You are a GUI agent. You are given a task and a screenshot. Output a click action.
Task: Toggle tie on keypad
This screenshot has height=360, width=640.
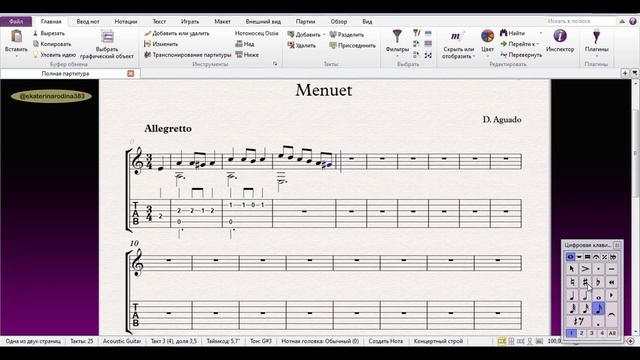[x=611, y=315]
